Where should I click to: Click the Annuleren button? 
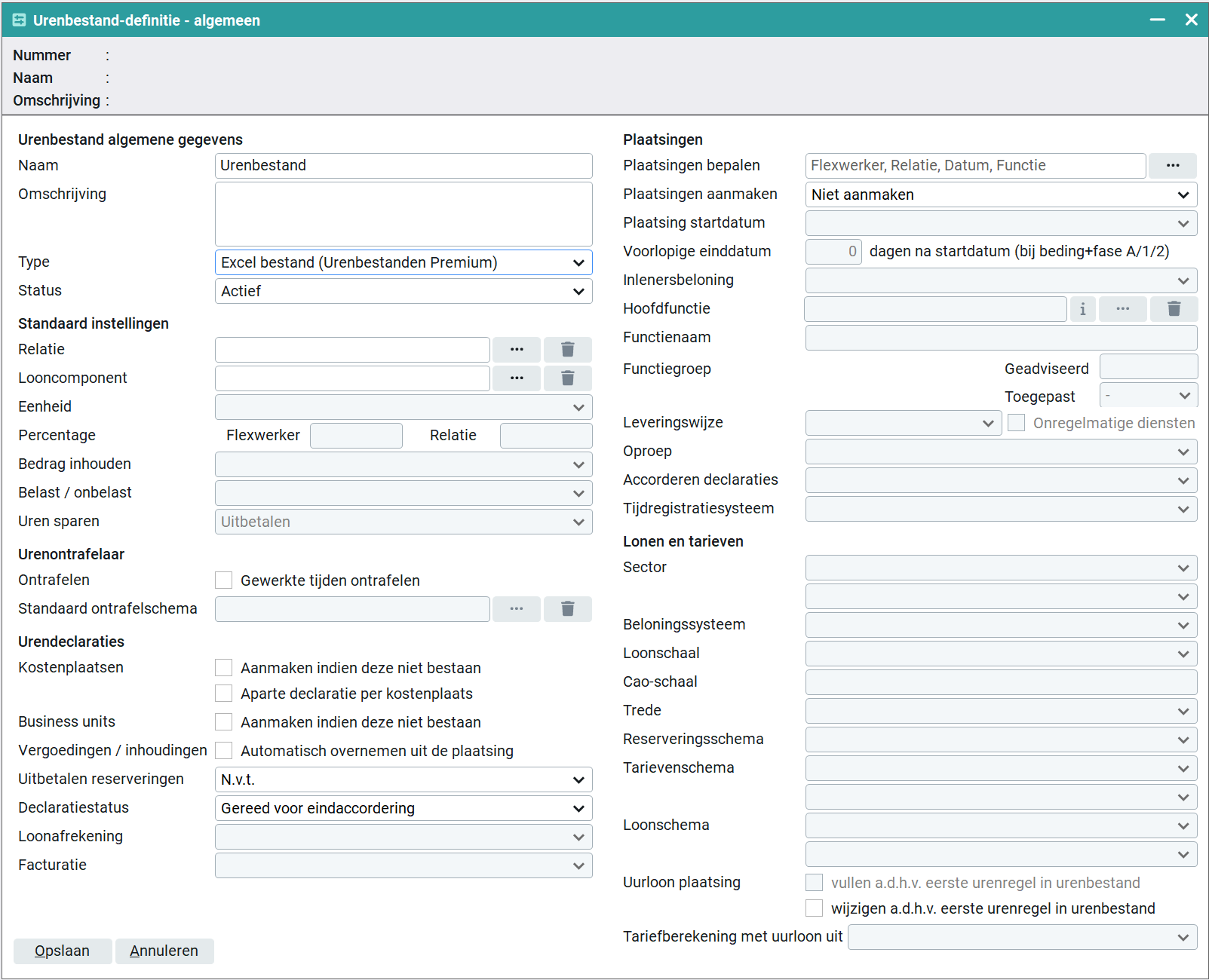tap(164, 951)
